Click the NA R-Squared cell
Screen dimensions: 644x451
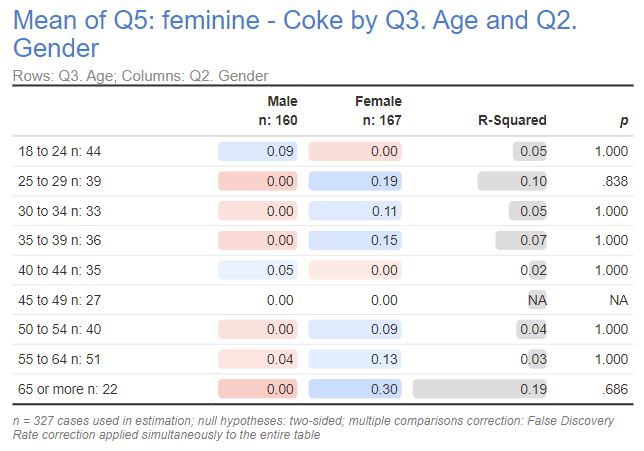[x=537, y=300]
